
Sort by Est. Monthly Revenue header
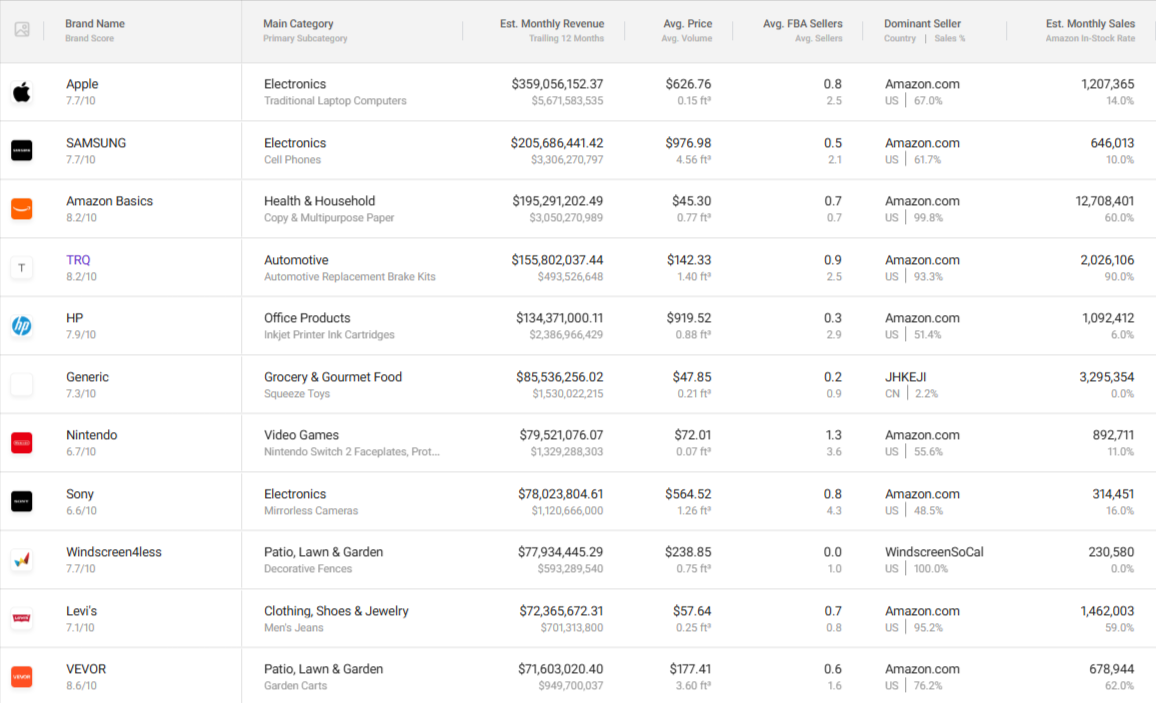(551, 24)
